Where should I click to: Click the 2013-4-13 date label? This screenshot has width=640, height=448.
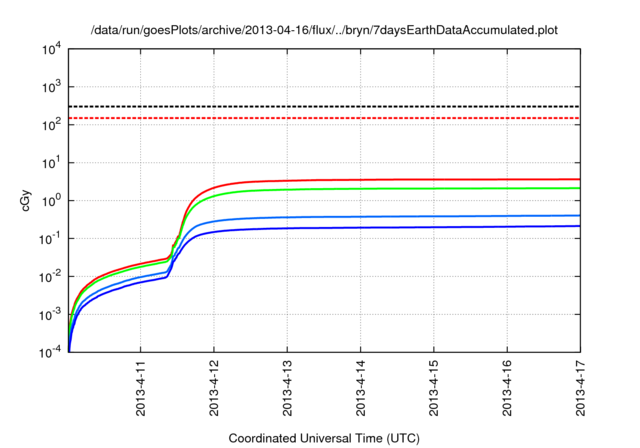tap(287, 388)
